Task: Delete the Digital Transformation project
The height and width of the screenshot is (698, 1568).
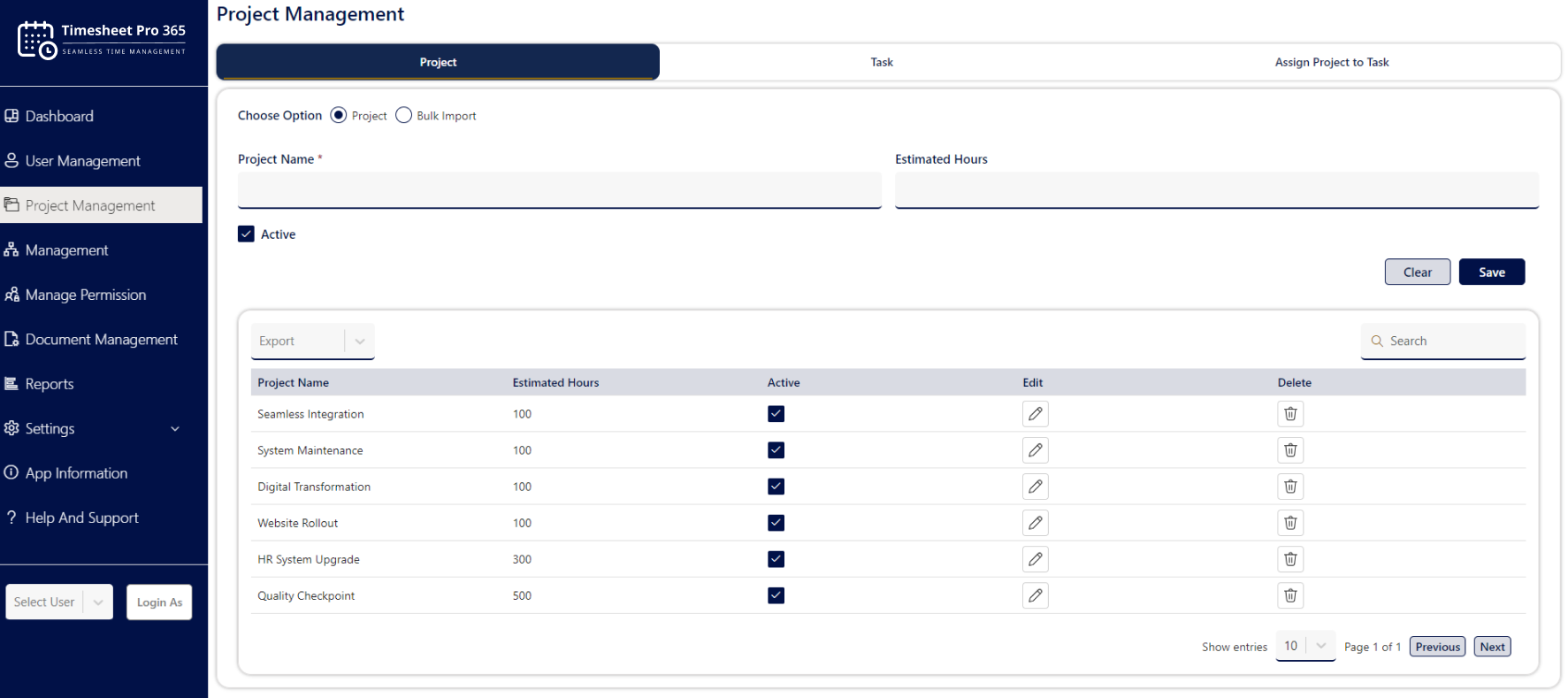Action: pos(1290,486)
